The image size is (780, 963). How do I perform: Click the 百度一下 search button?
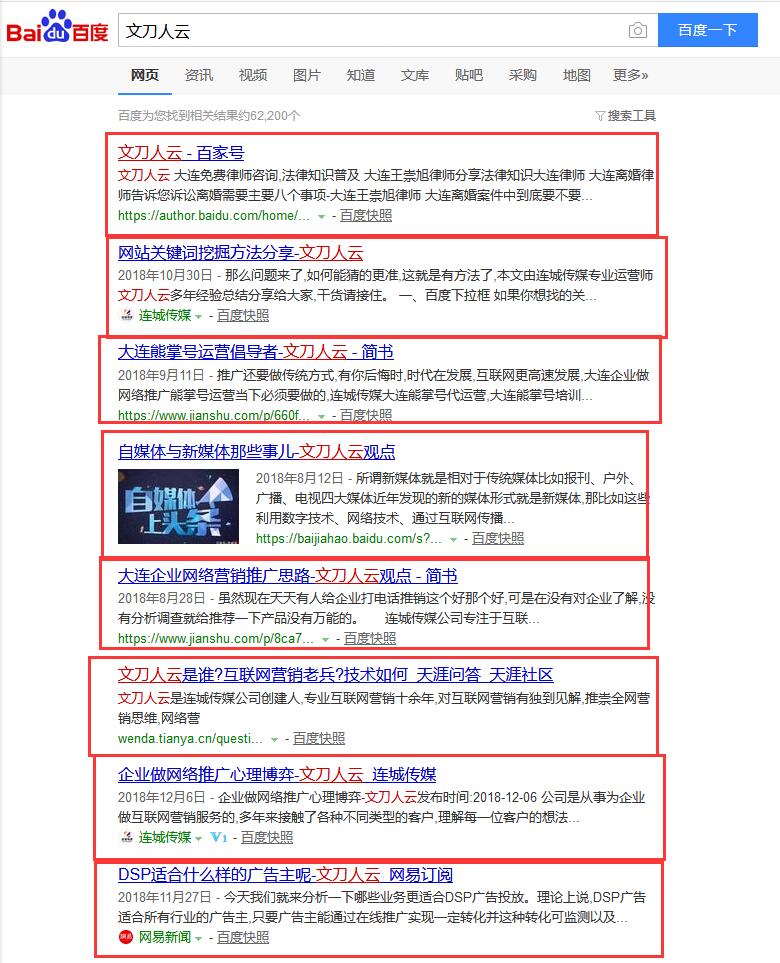tap(708, 30)
